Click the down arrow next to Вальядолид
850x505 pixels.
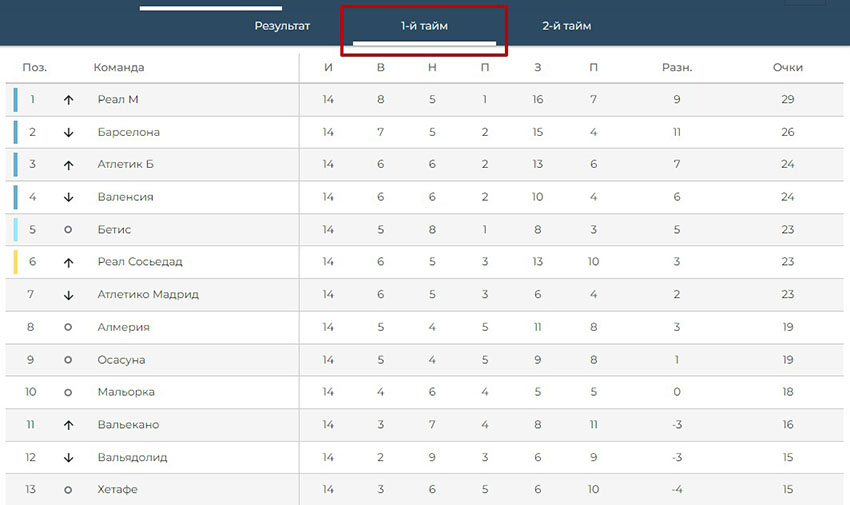point(68,457)
